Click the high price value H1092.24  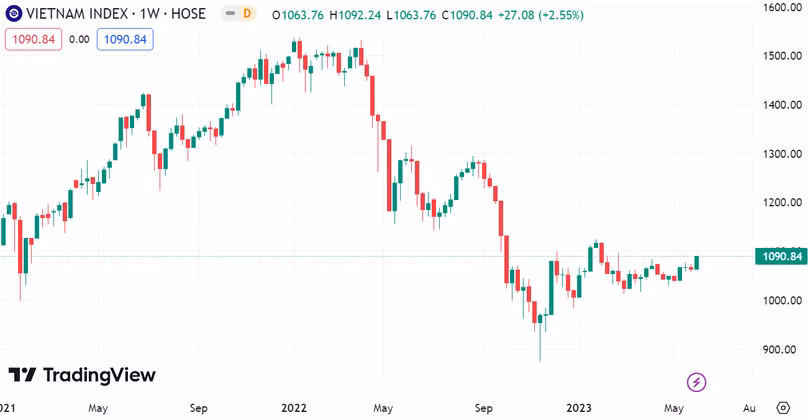point(367,15)
